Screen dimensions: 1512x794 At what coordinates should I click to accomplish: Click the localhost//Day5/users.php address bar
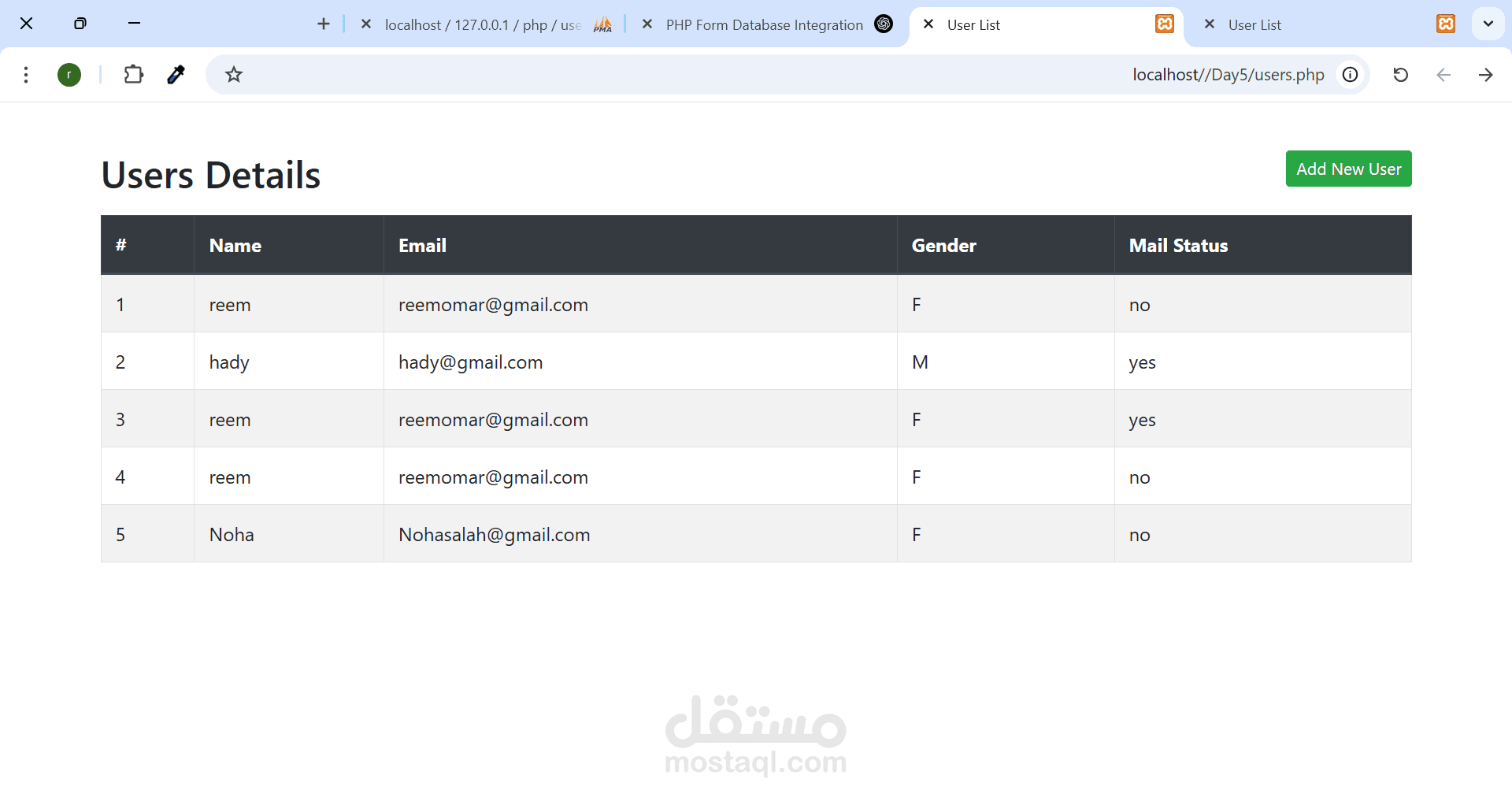coord(1227,74)
